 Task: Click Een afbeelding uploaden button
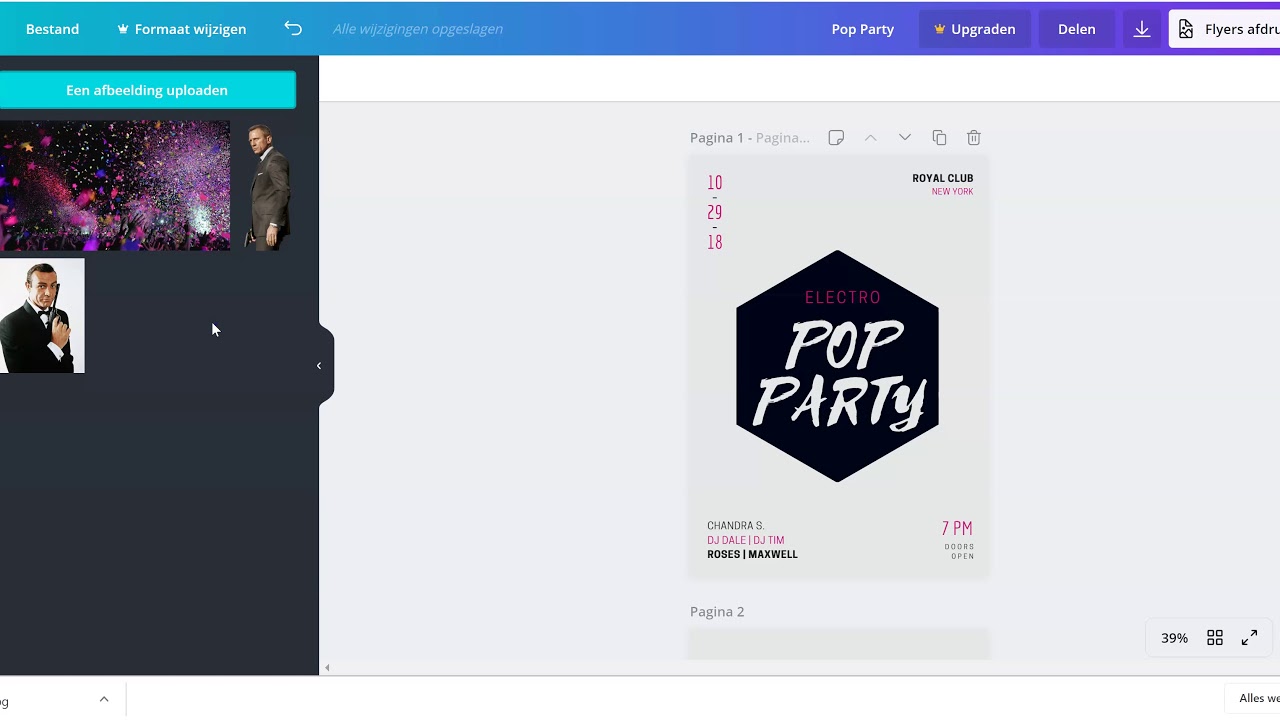pos(147,90)
